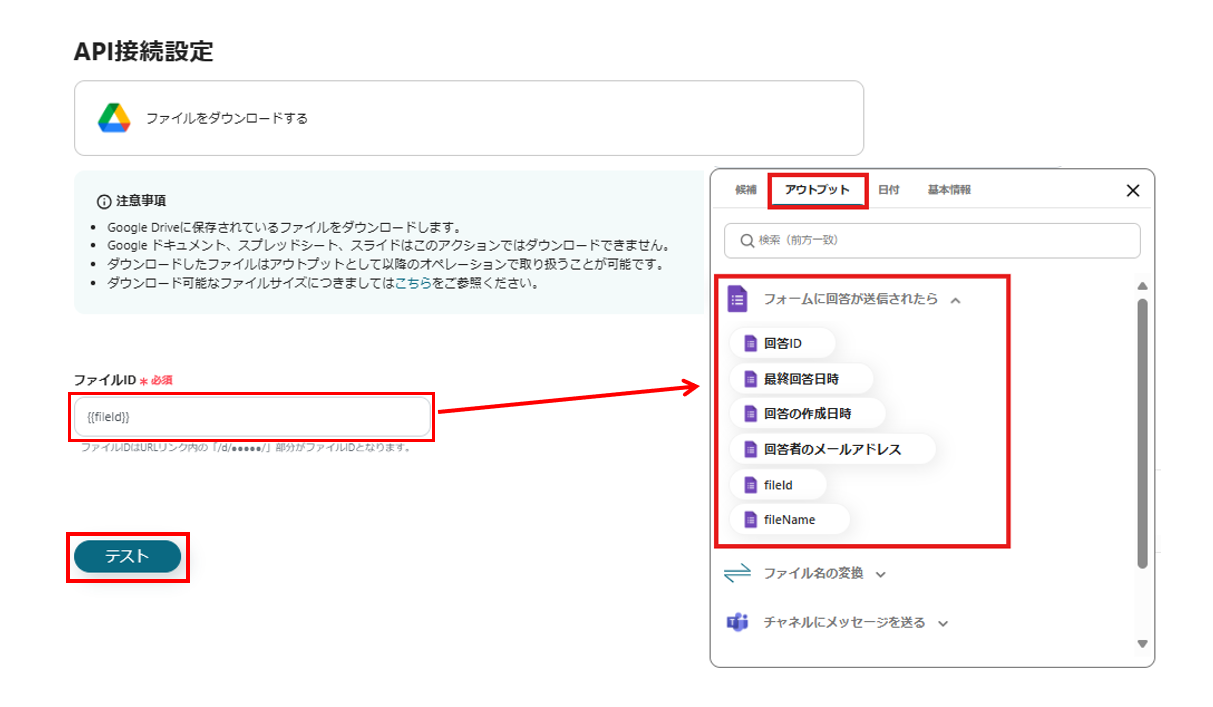
Task: Click the scrollbar up arrow in popup
Action: pos(1142,287)
